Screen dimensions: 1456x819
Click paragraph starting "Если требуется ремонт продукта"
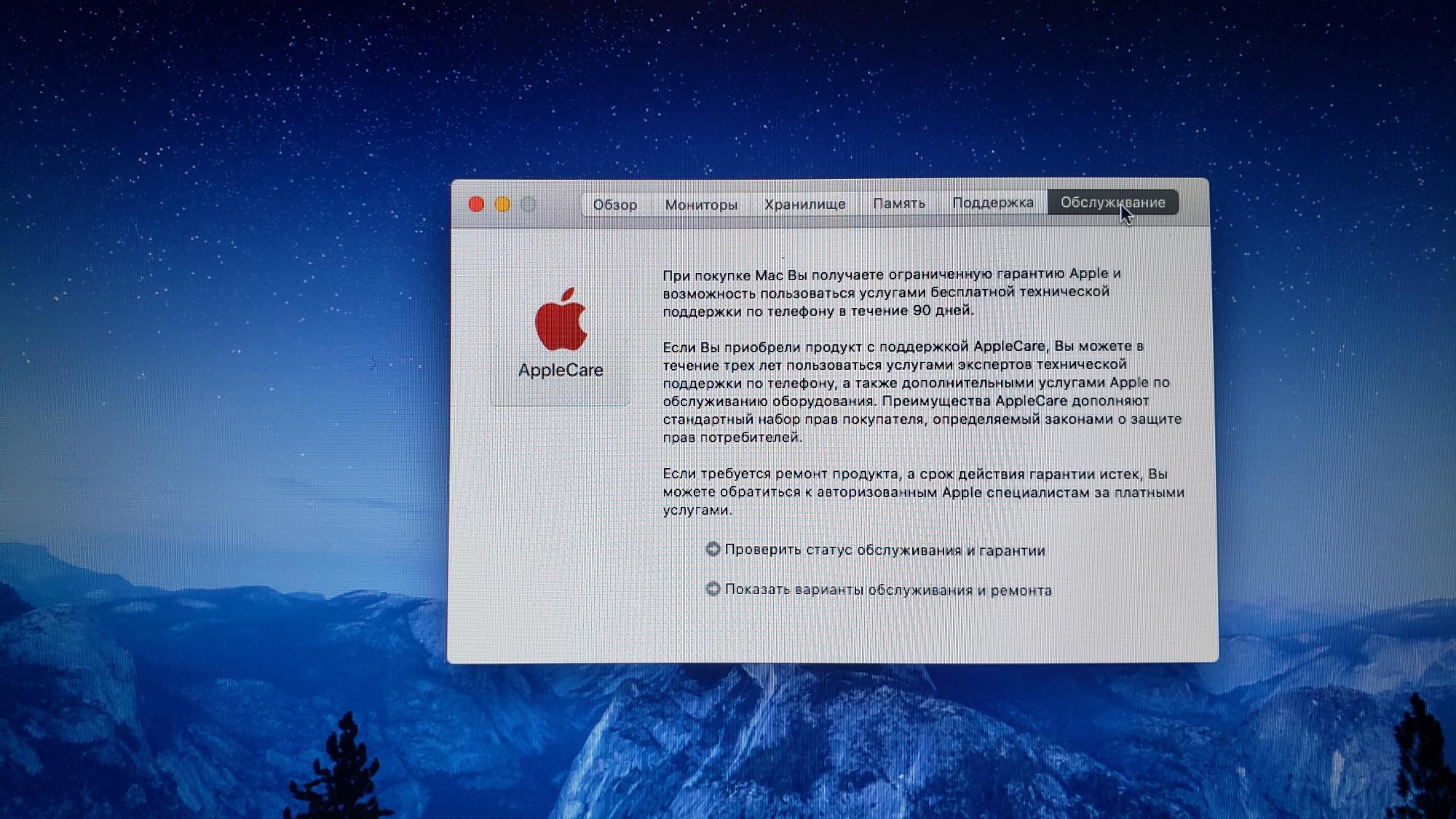[x=924, y=492]
